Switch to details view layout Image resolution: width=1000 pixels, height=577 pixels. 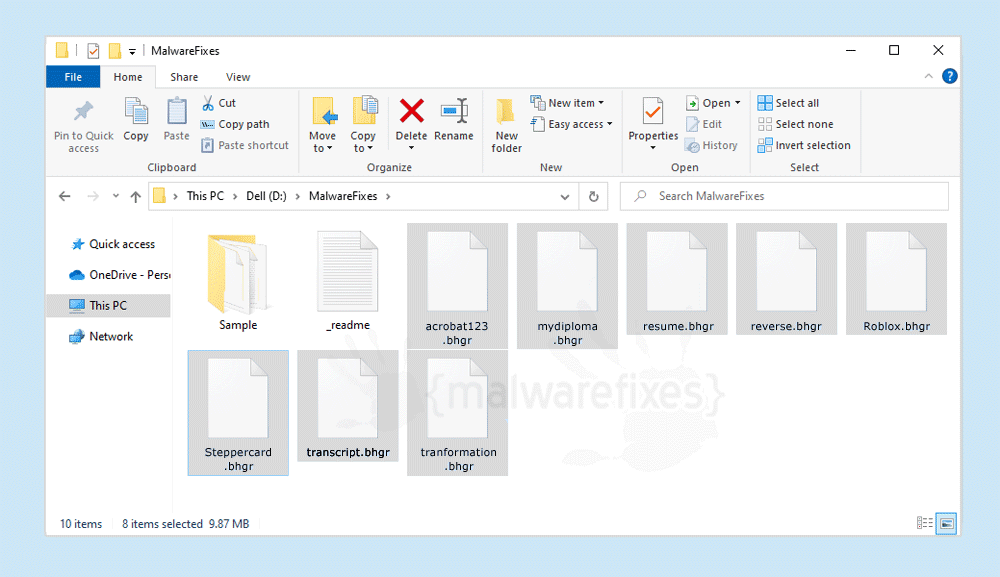[x=925, y=523]
